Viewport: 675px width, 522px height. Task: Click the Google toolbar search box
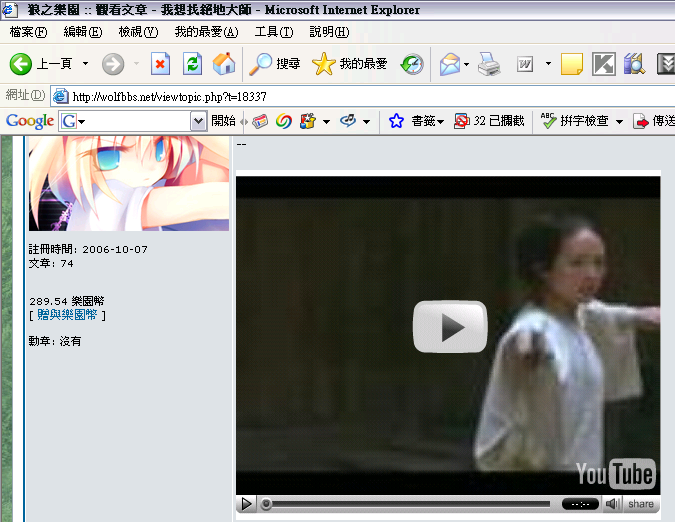pos(131,121)
